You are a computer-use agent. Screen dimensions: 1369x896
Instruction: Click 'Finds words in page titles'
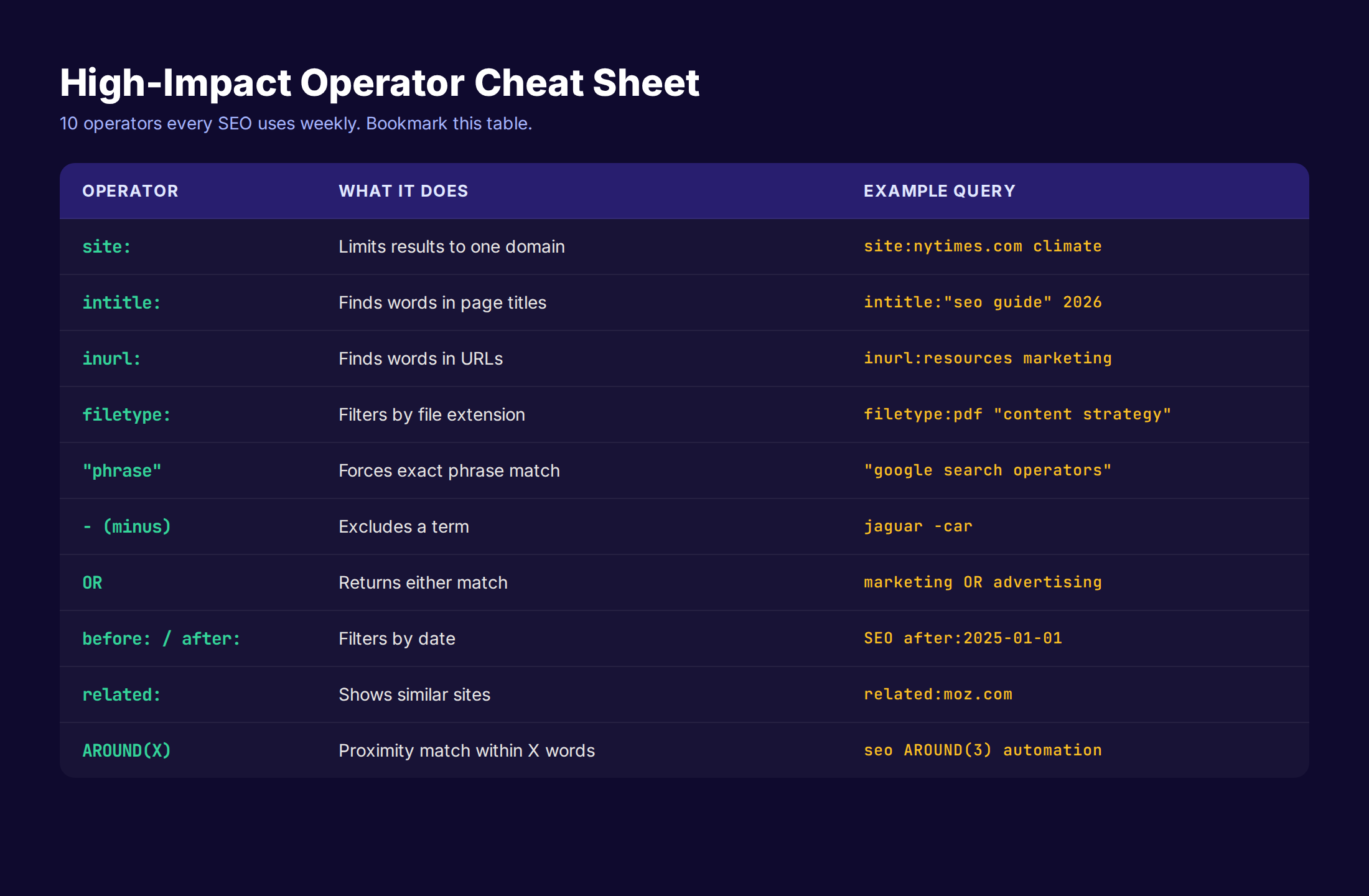click(x=442, y=302)
